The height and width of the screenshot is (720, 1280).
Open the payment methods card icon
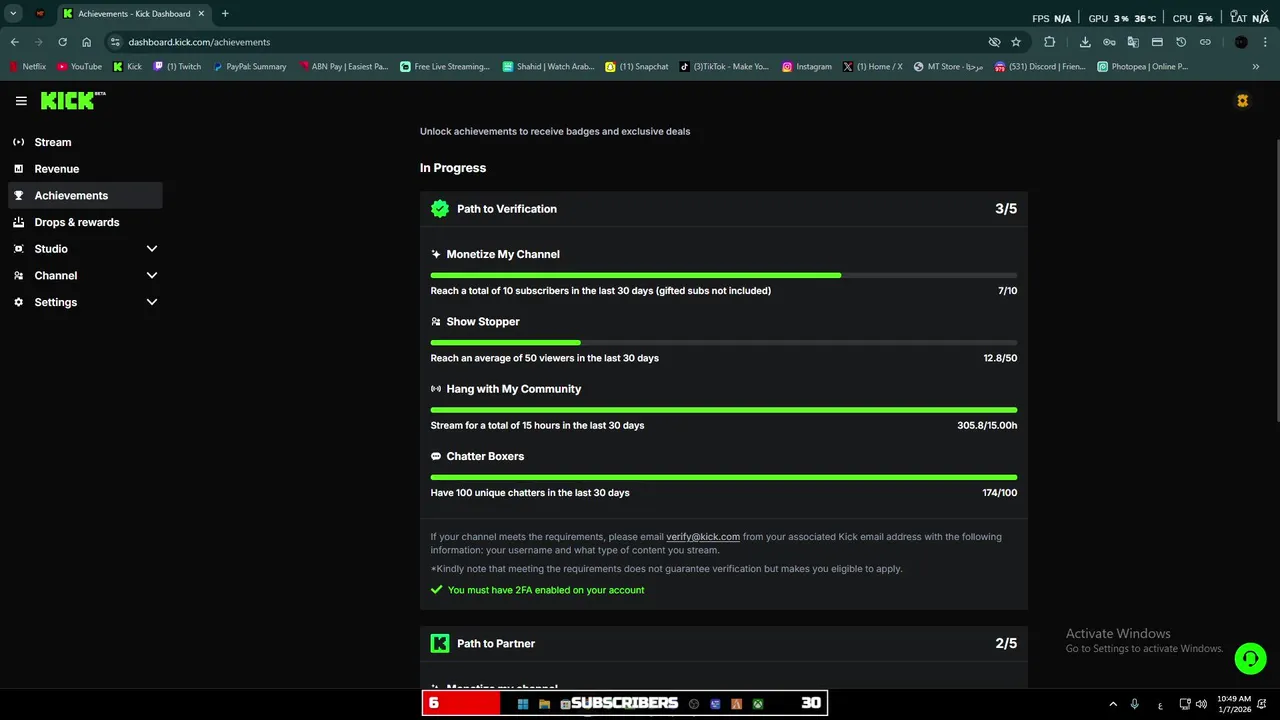(x=1157, y=42)
